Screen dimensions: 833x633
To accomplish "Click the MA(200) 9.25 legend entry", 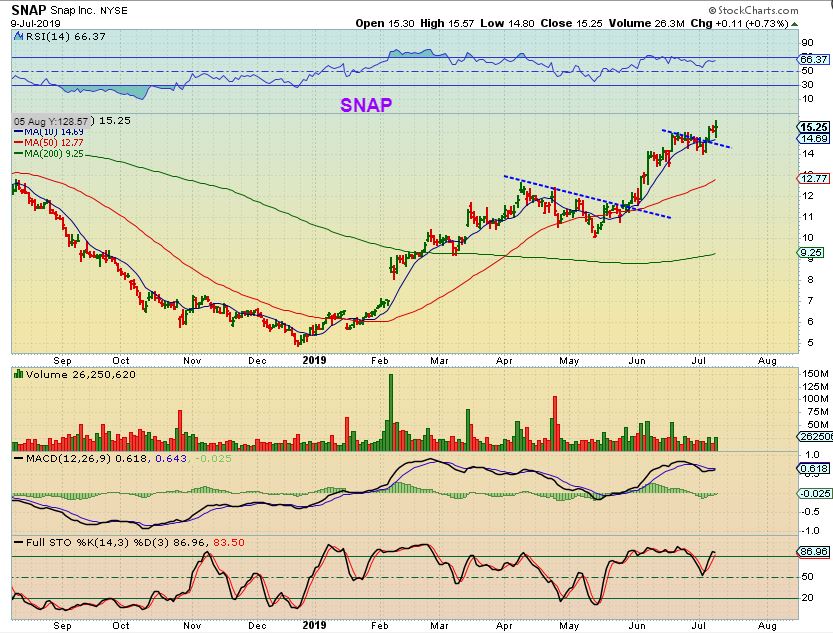I will (48, 153).
